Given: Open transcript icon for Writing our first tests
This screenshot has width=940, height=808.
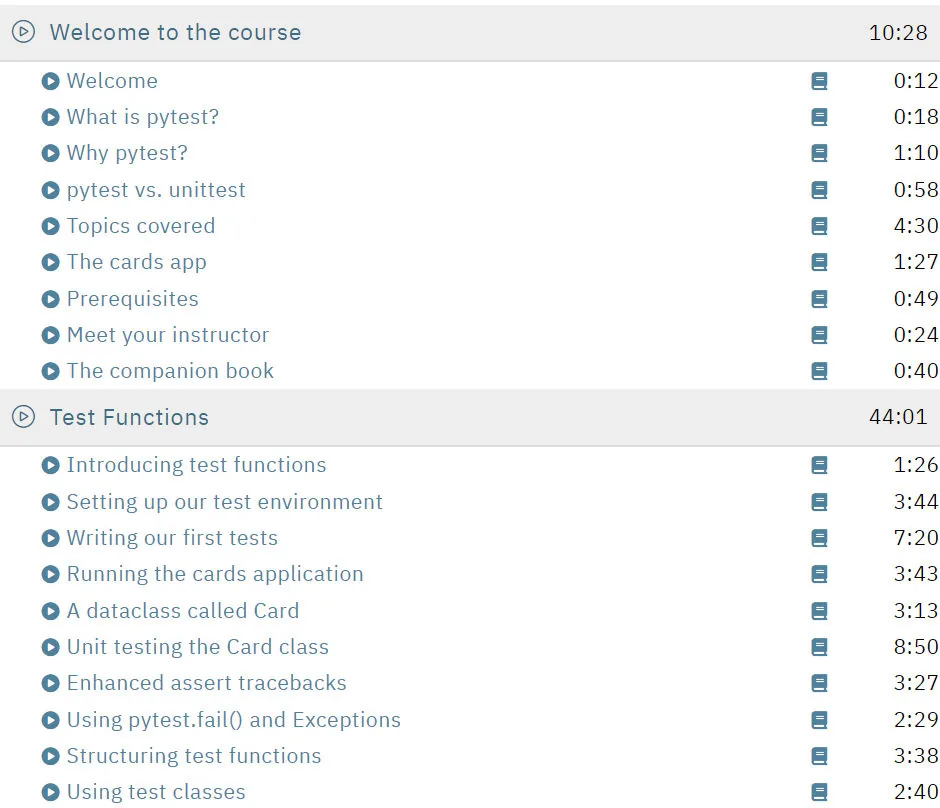Looking at the screenshot, I should coord(819,538).
